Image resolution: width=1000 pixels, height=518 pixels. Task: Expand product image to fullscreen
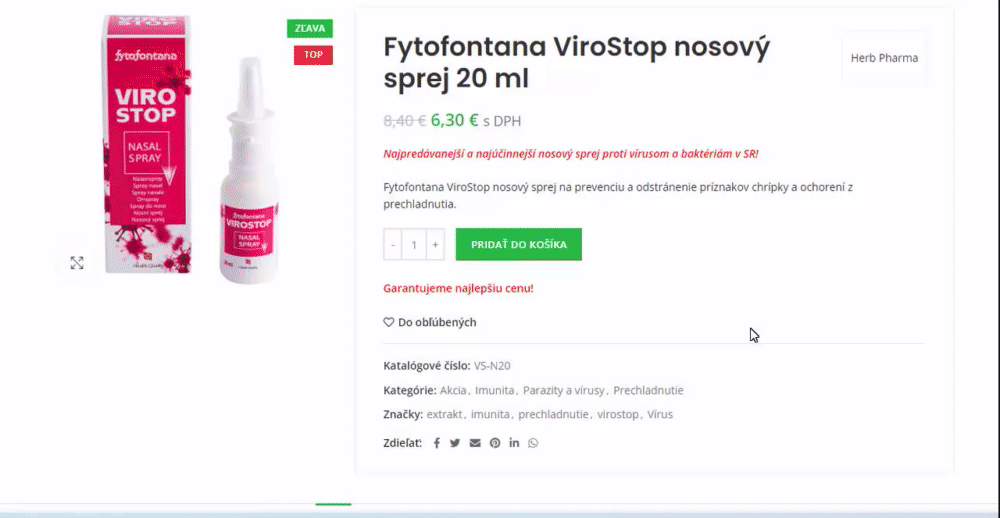click(x=77, y=263)
